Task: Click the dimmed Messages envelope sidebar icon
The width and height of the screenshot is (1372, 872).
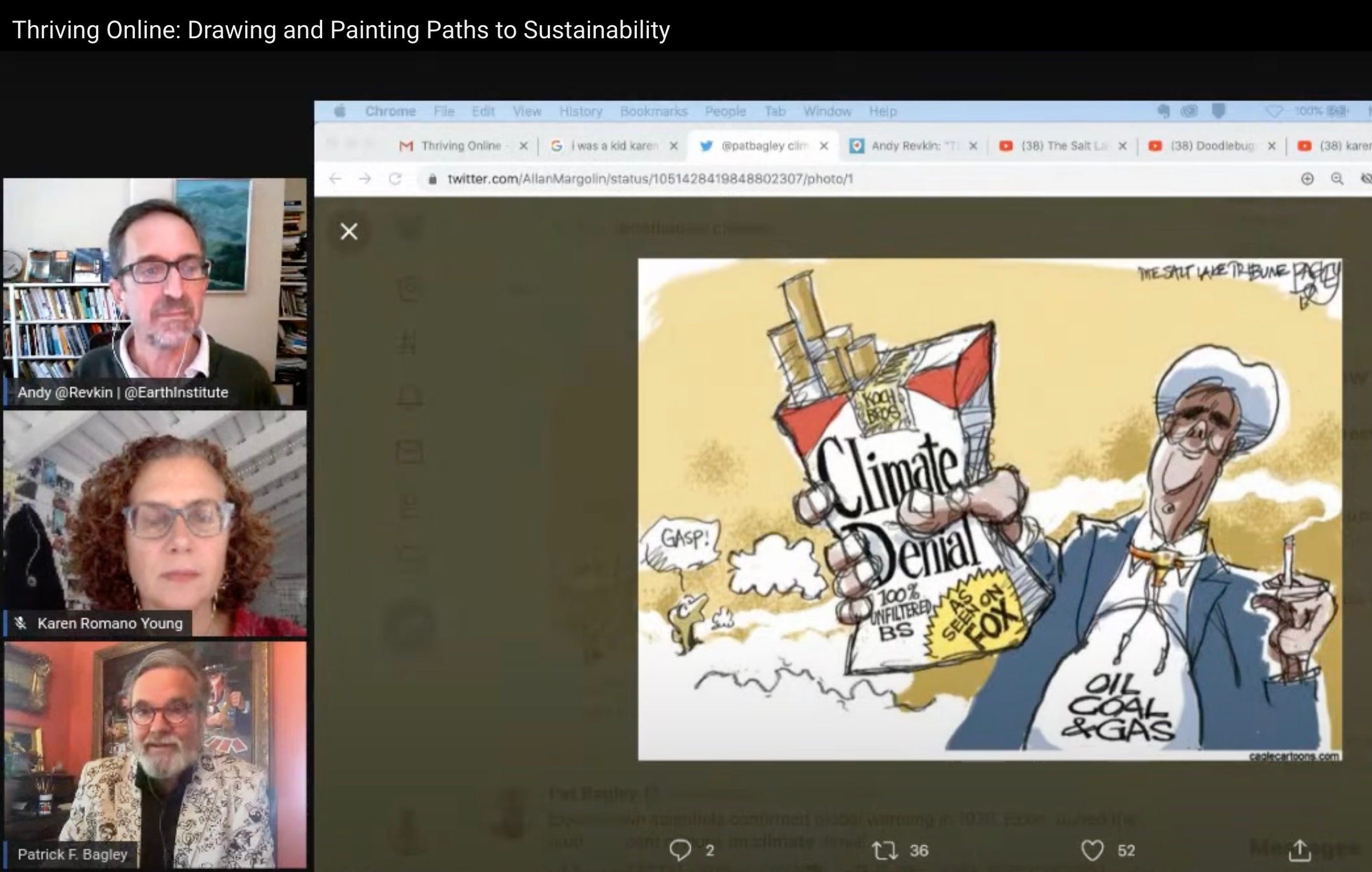Action: pos(409,451)
